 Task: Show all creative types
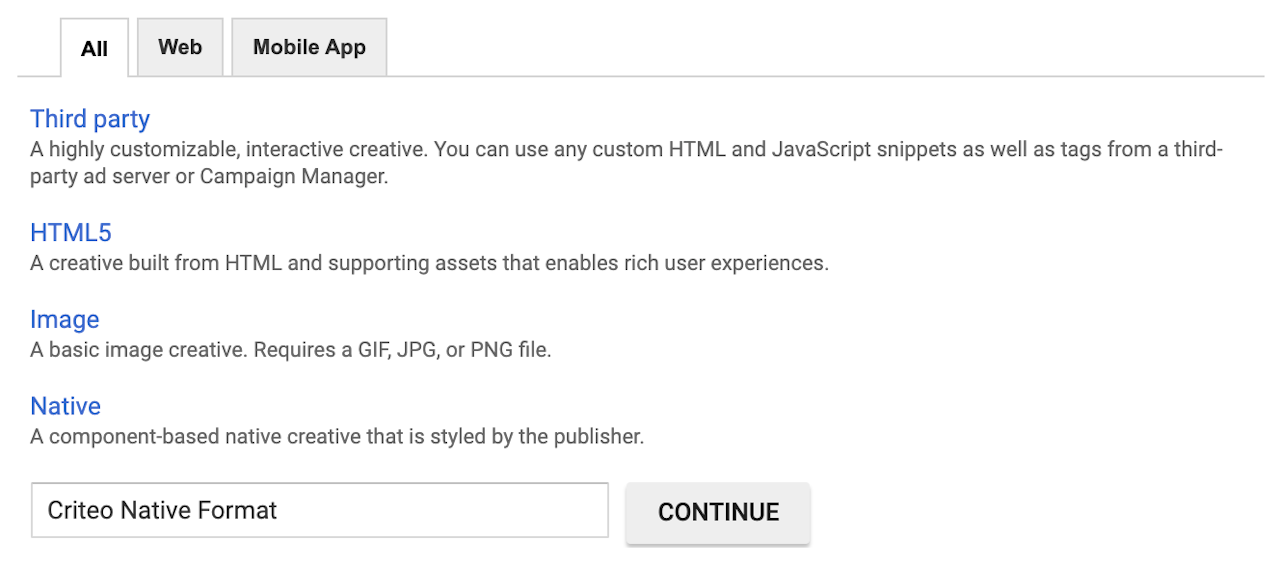(94, 48)
